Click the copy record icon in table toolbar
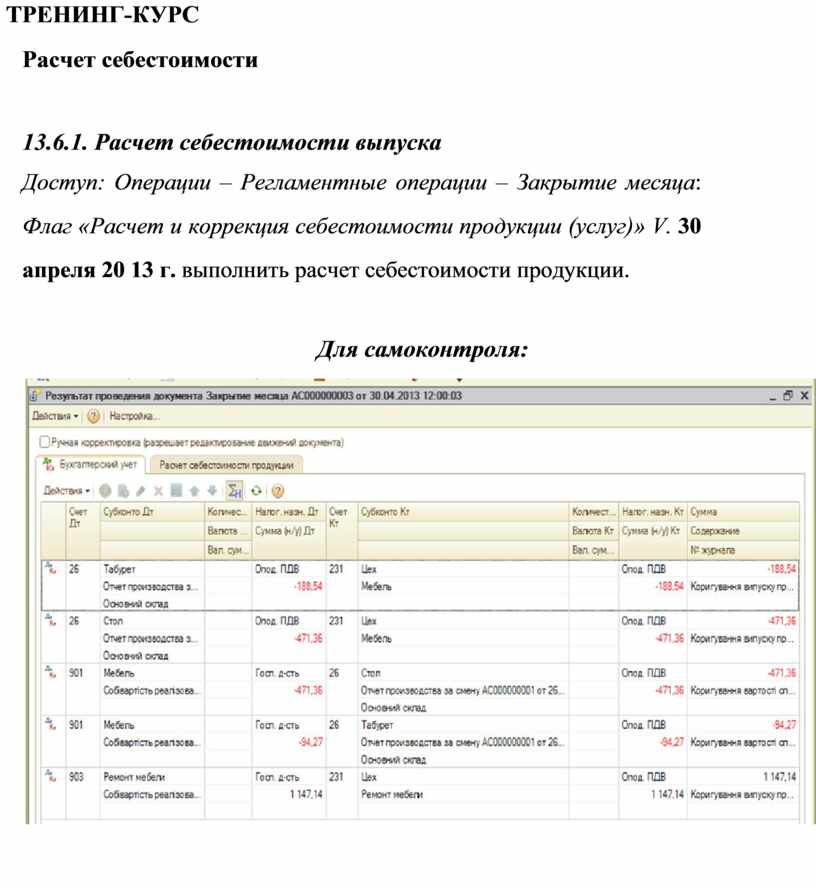816x888 pixels. (x=123, y=491)
